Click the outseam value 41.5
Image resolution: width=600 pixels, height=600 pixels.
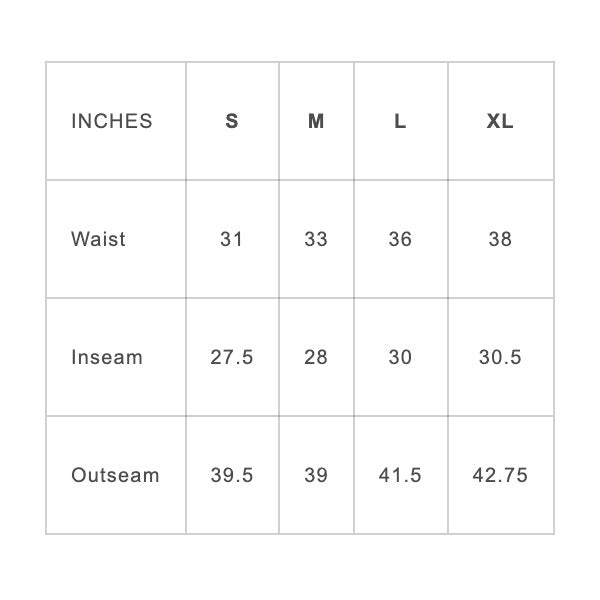pos(400,476)
